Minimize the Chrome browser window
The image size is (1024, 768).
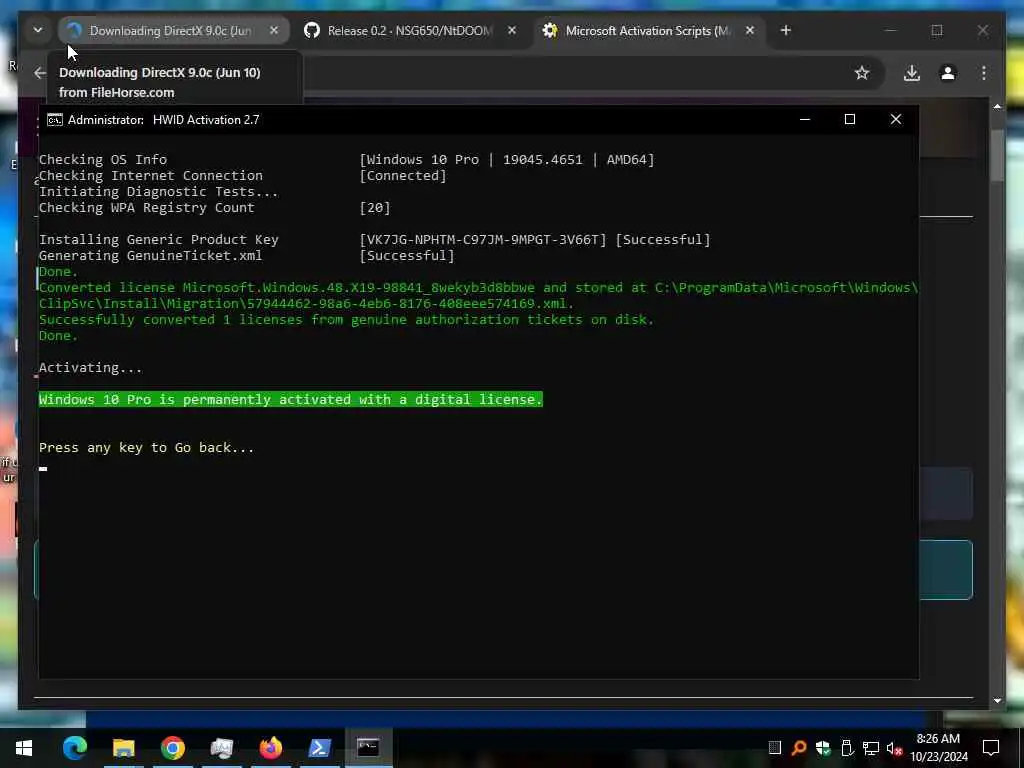coord(890,30)
